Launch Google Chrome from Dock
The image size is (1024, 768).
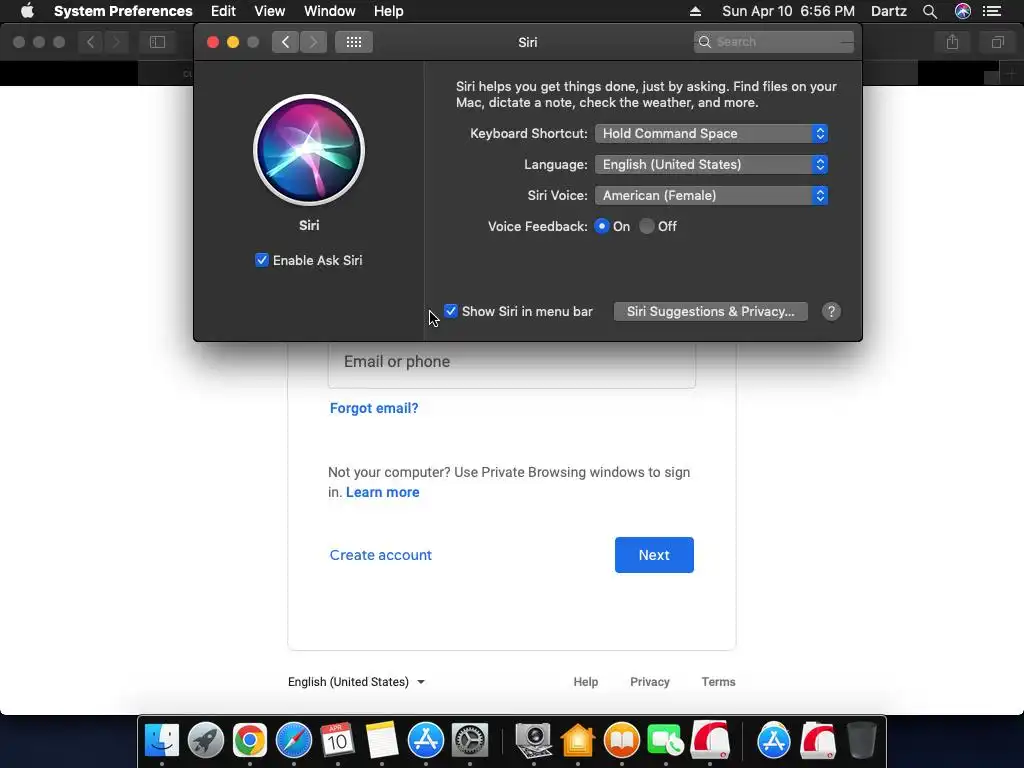pos(249,740)
